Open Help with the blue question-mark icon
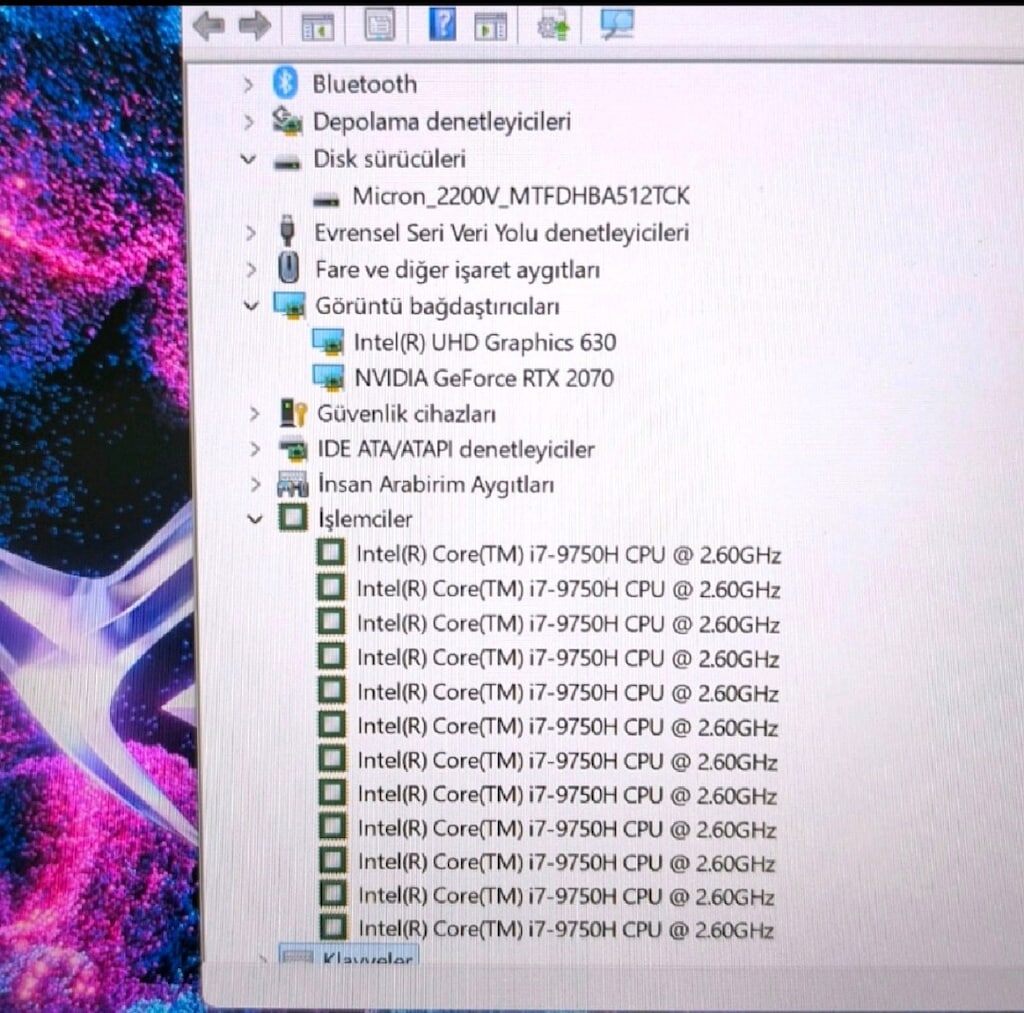The height and width of the screenshot is (1013, 1024). point(442,25)
